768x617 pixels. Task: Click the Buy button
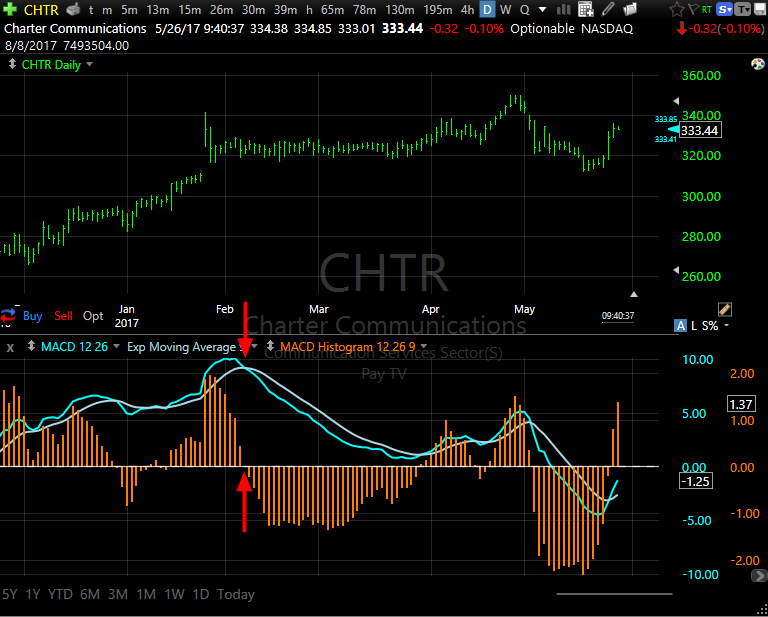pos(32,316)
